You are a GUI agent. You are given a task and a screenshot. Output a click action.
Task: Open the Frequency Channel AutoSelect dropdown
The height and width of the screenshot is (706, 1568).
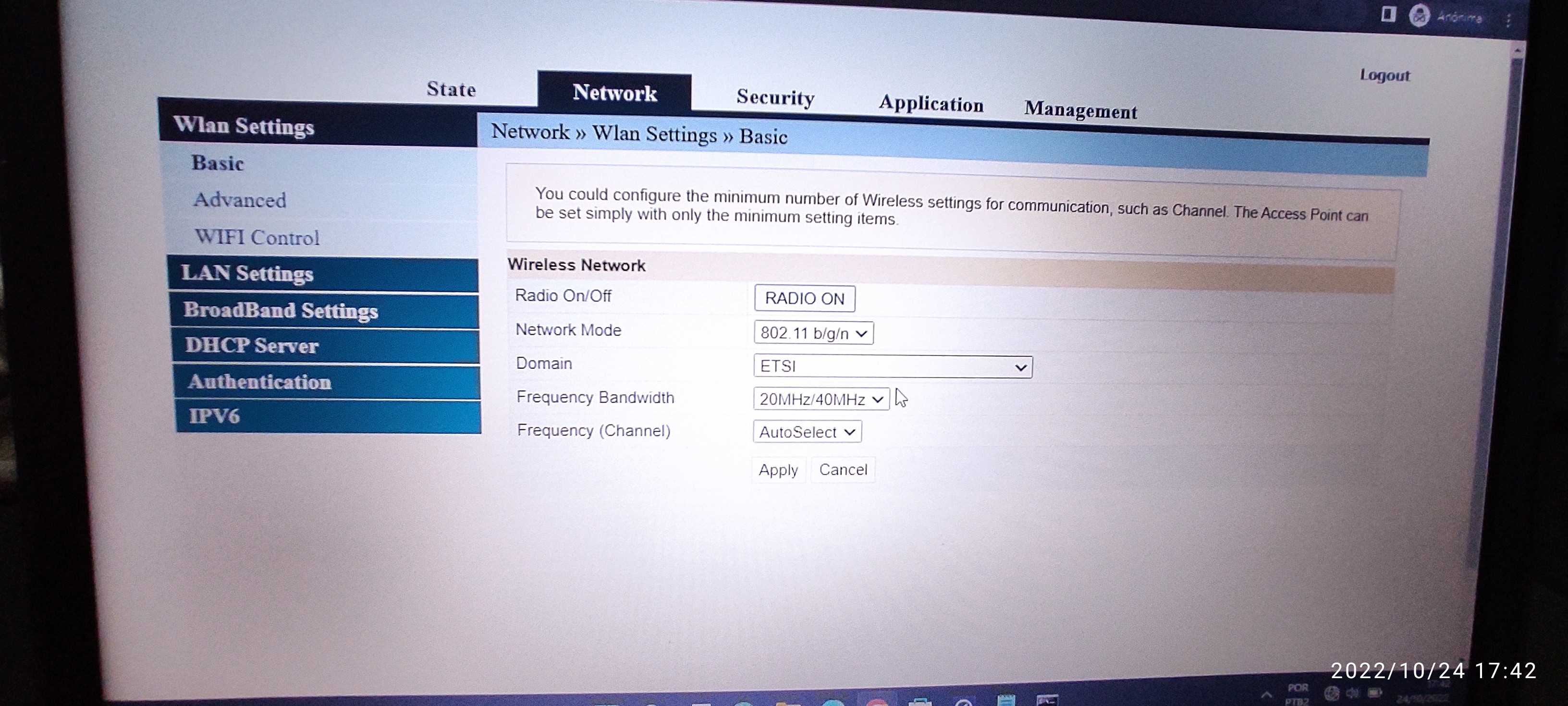807,432
